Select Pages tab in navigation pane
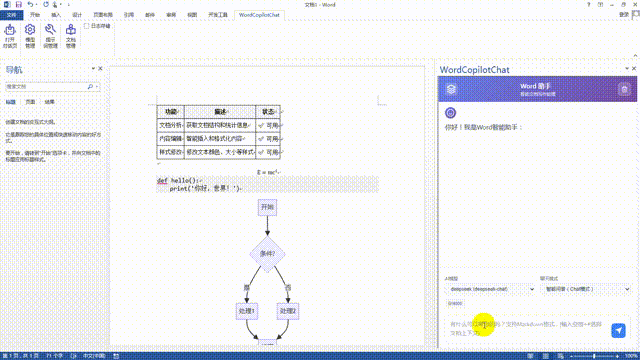Viewport: 640px width, 360px height. (30, 102)
